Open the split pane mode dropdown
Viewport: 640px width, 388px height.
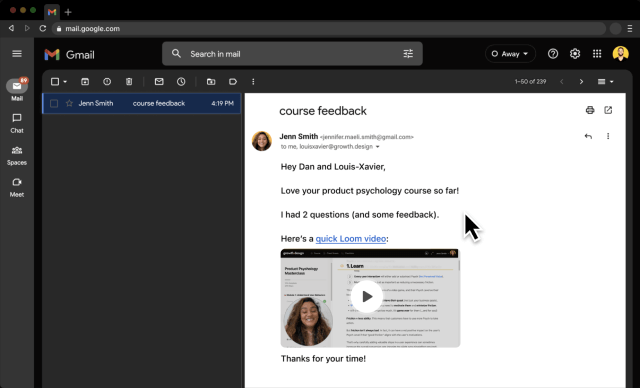coord(606,82)
